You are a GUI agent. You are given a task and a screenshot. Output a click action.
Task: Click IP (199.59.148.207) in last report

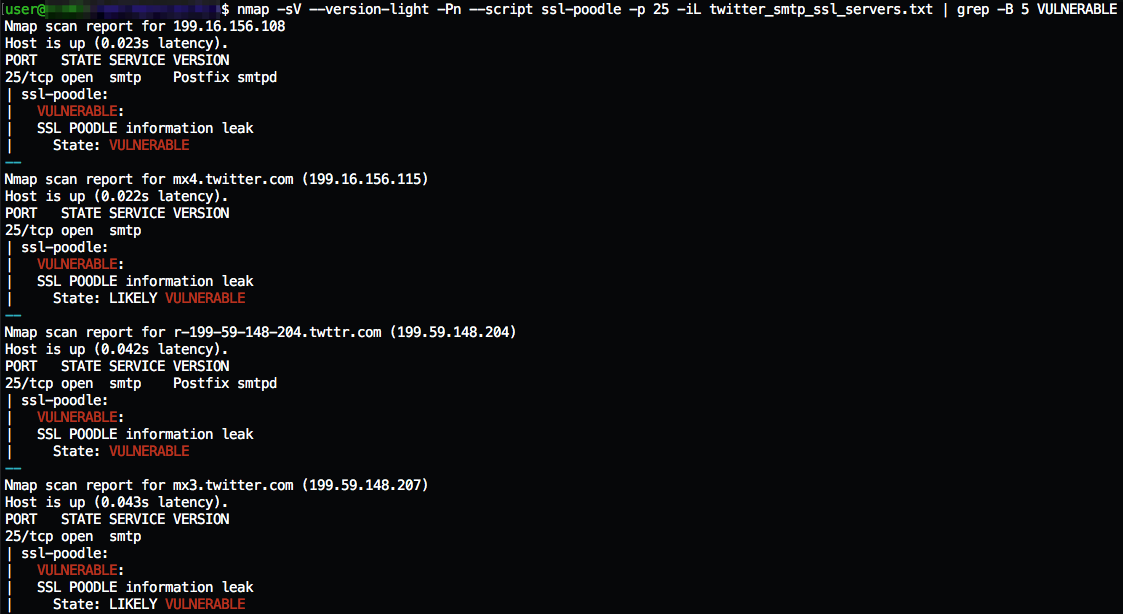coord(365,485)
